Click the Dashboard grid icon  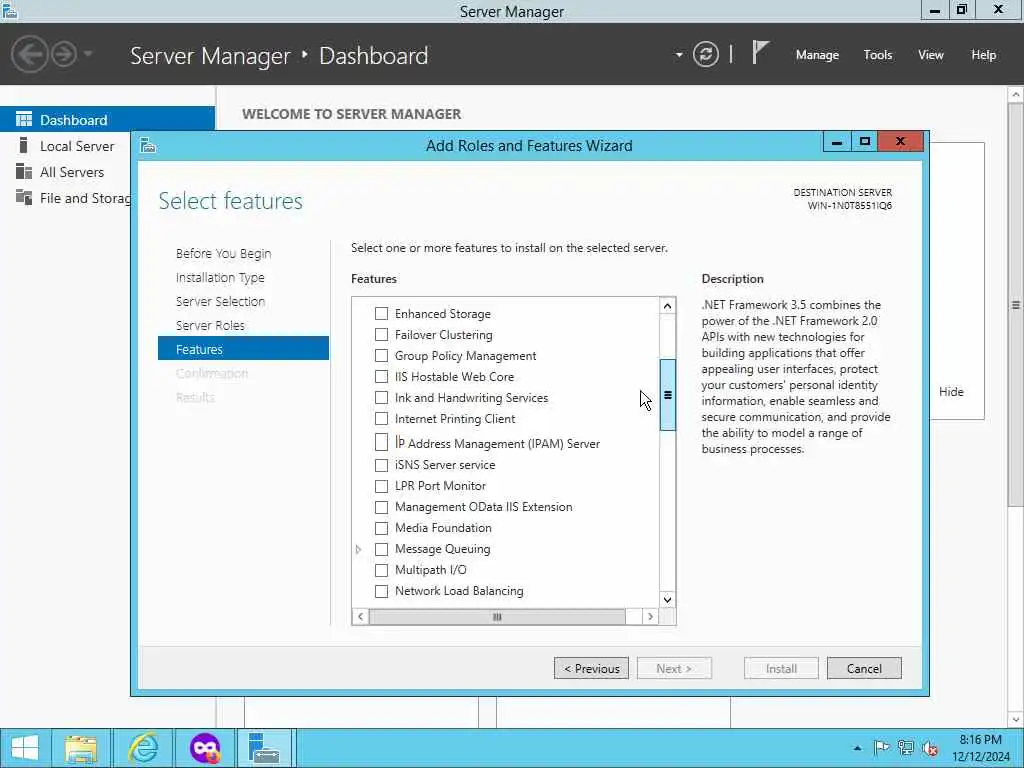24,119
